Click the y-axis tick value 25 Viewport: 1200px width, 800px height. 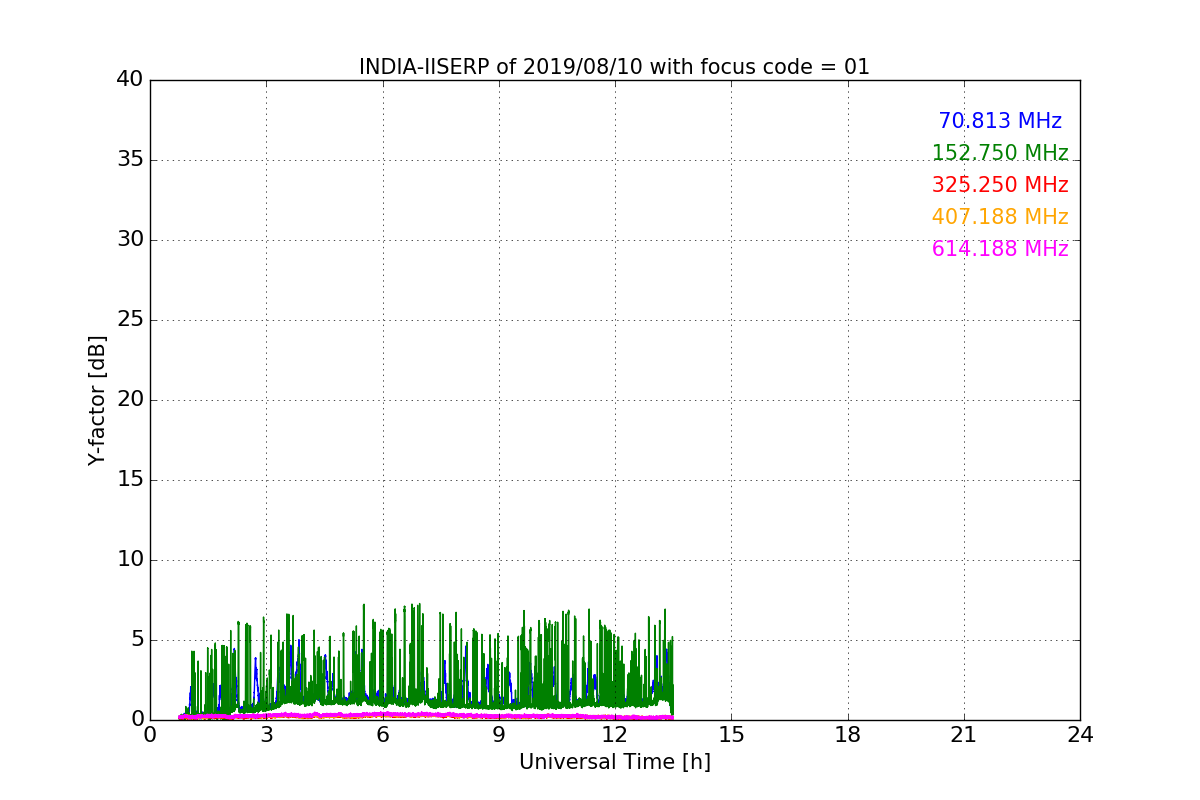click(129, 320)
